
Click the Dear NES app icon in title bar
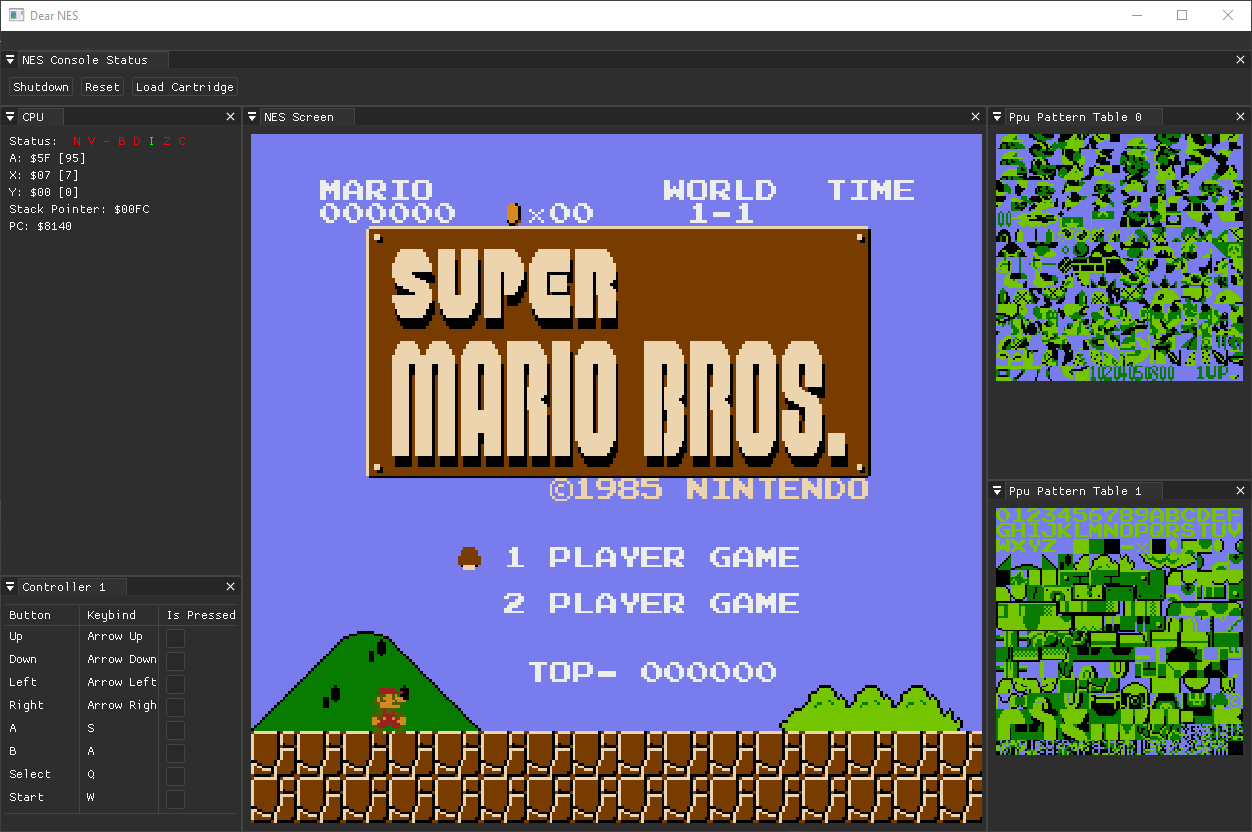(x=16, y=15)
